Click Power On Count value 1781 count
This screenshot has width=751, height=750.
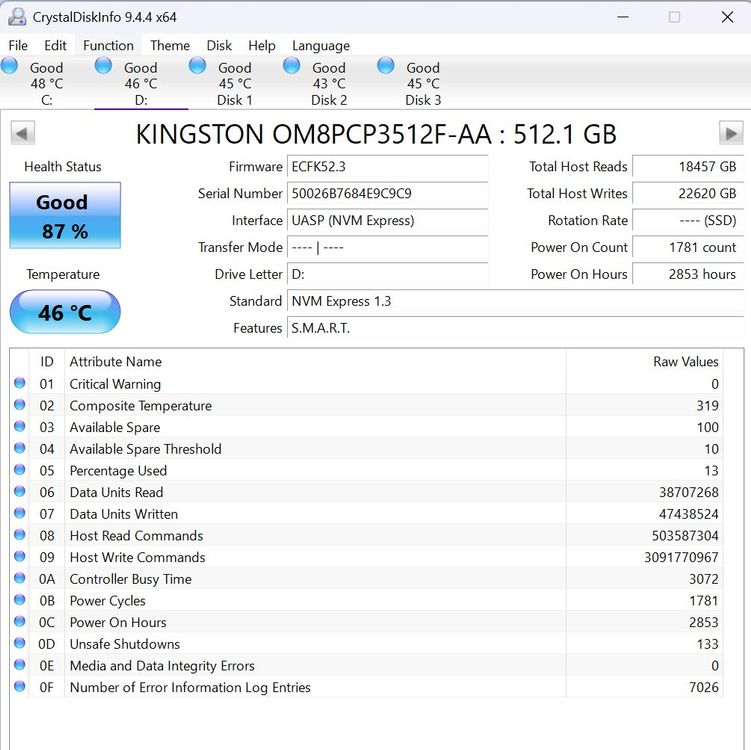(688, 247)
